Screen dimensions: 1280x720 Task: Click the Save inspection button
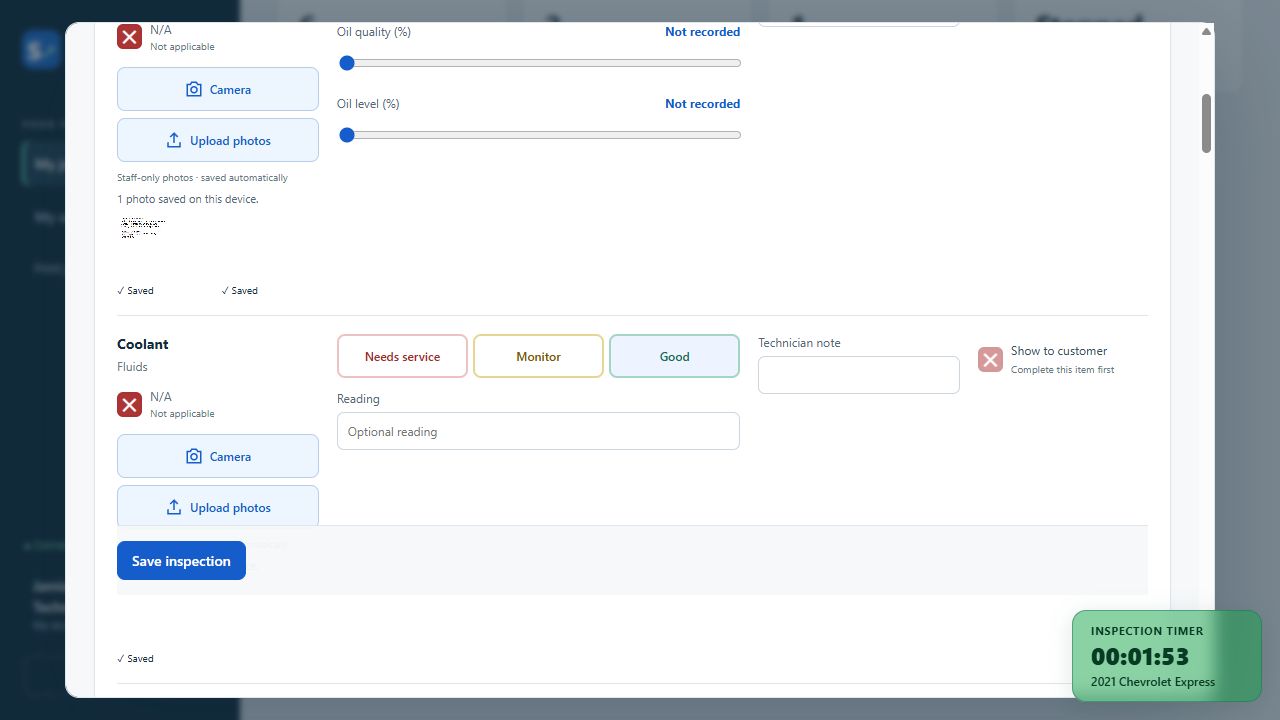pyautogui.click(x=181, y=561)
